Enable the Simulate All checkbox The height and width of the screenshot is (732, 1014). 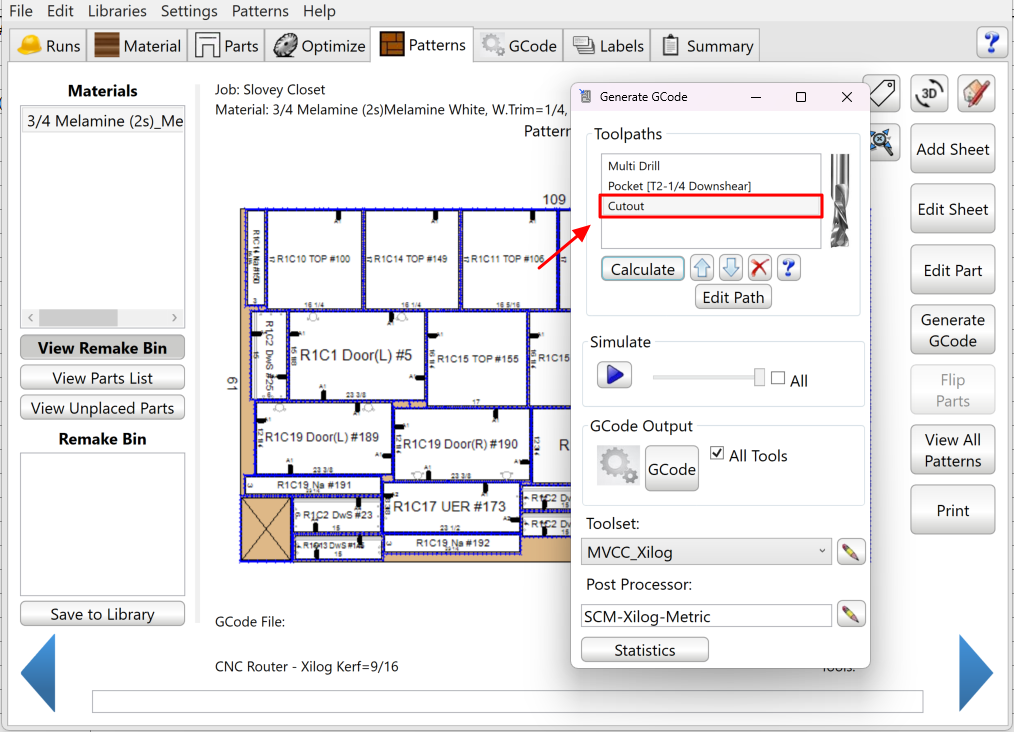778,379
